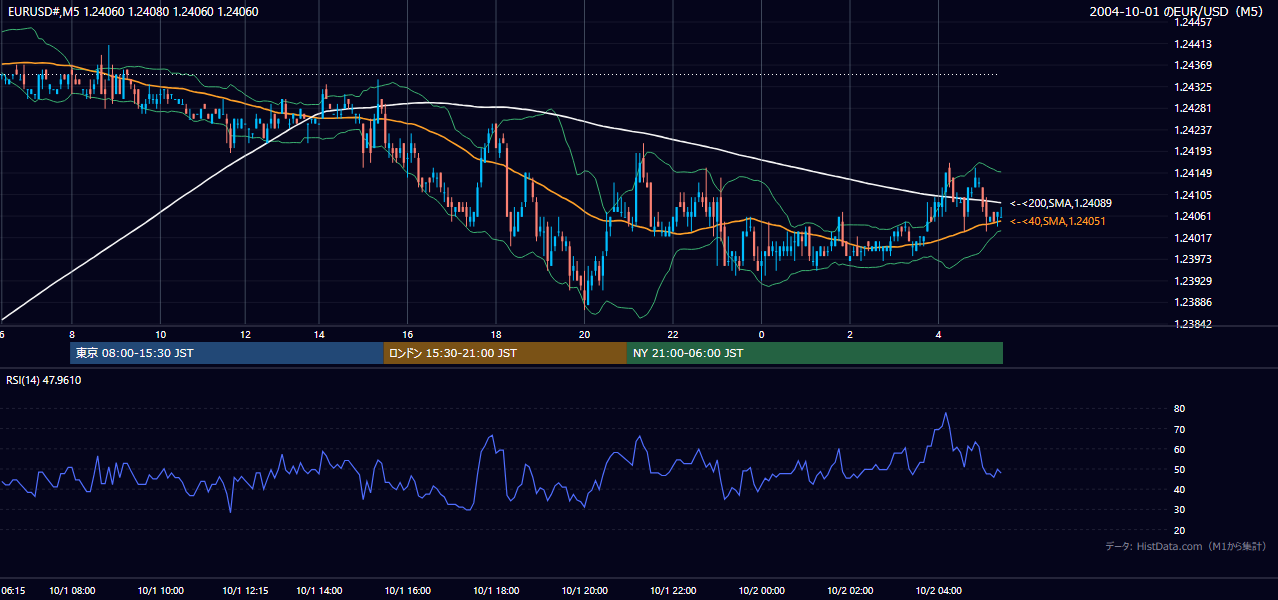Click hour label 20 under the price chart
The image size is (1278, 600).
pos(585,334)
